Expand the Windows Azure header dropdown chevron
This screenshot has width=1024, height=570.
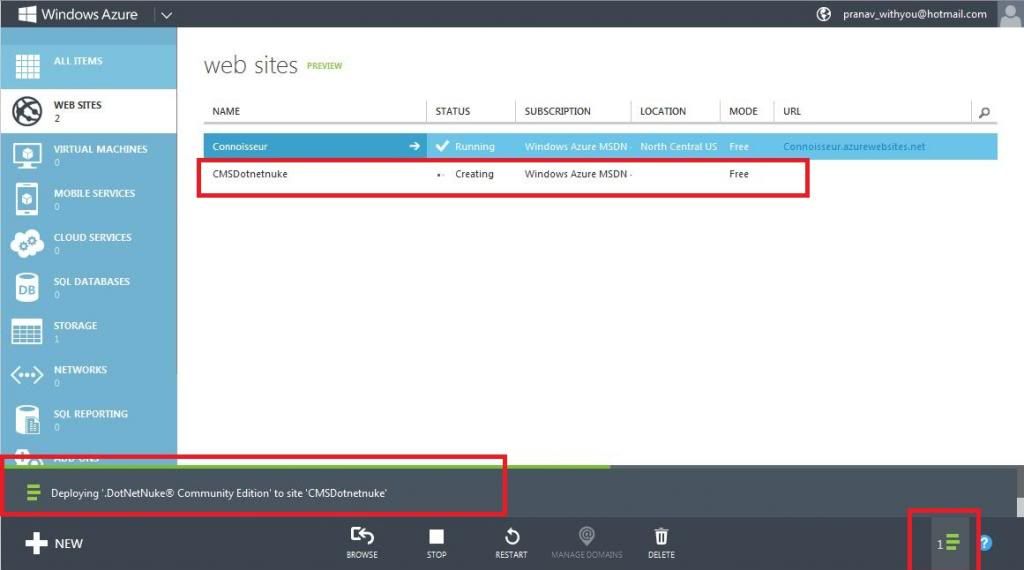point(167,15)
